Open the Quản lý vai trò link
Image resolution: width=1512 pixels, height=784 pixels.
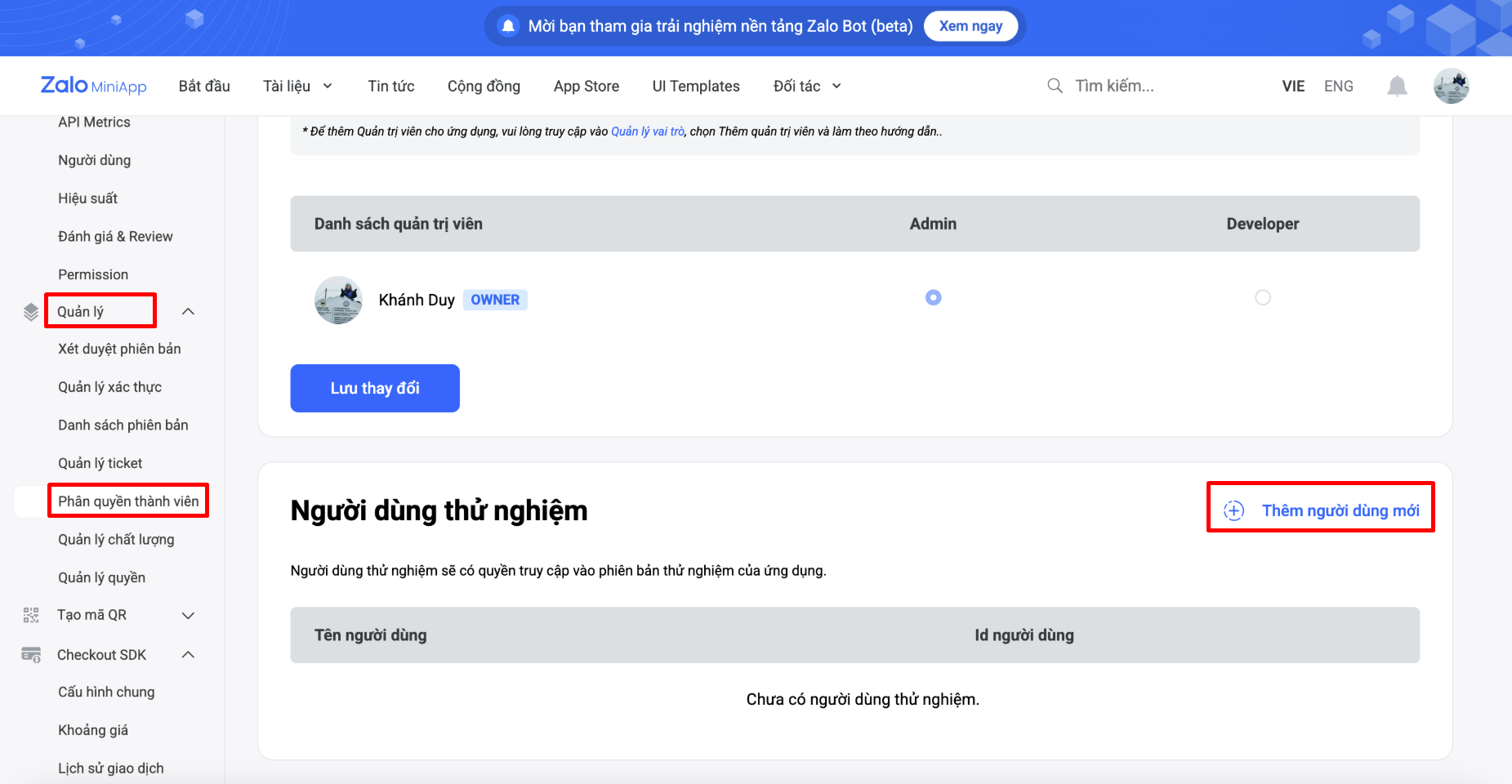click(647, 131)
